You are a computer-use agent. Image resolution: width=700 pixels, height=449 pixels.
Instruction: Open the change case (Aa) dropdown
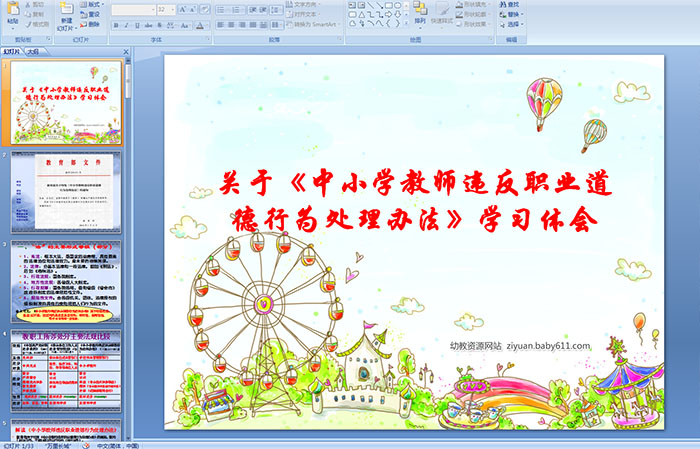(x=186, y=25)
